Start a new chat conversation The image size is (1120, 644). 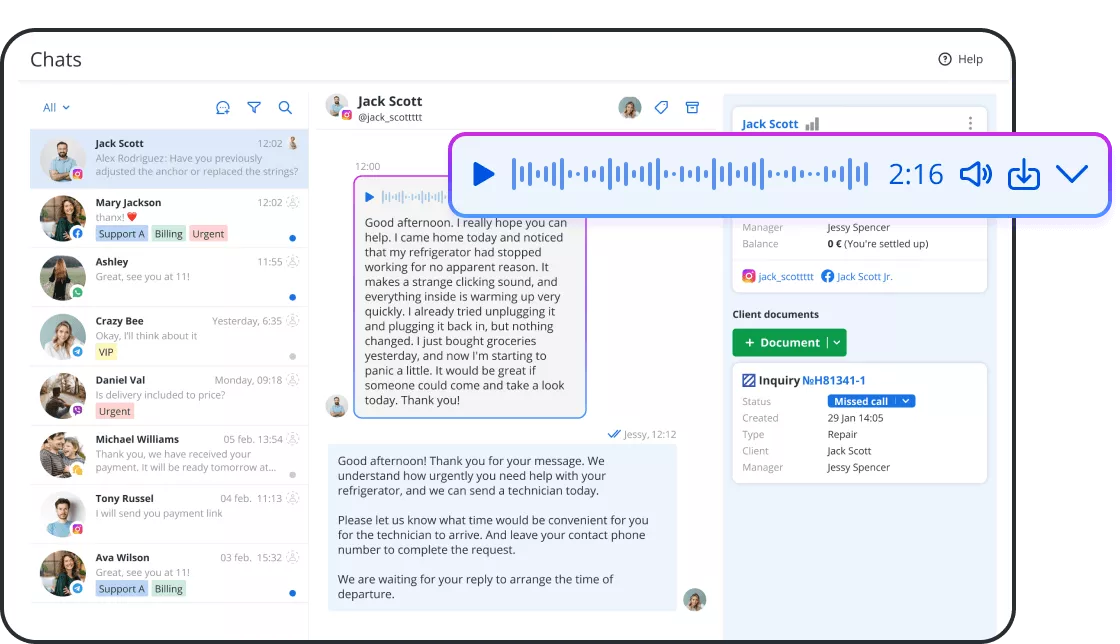222,107
